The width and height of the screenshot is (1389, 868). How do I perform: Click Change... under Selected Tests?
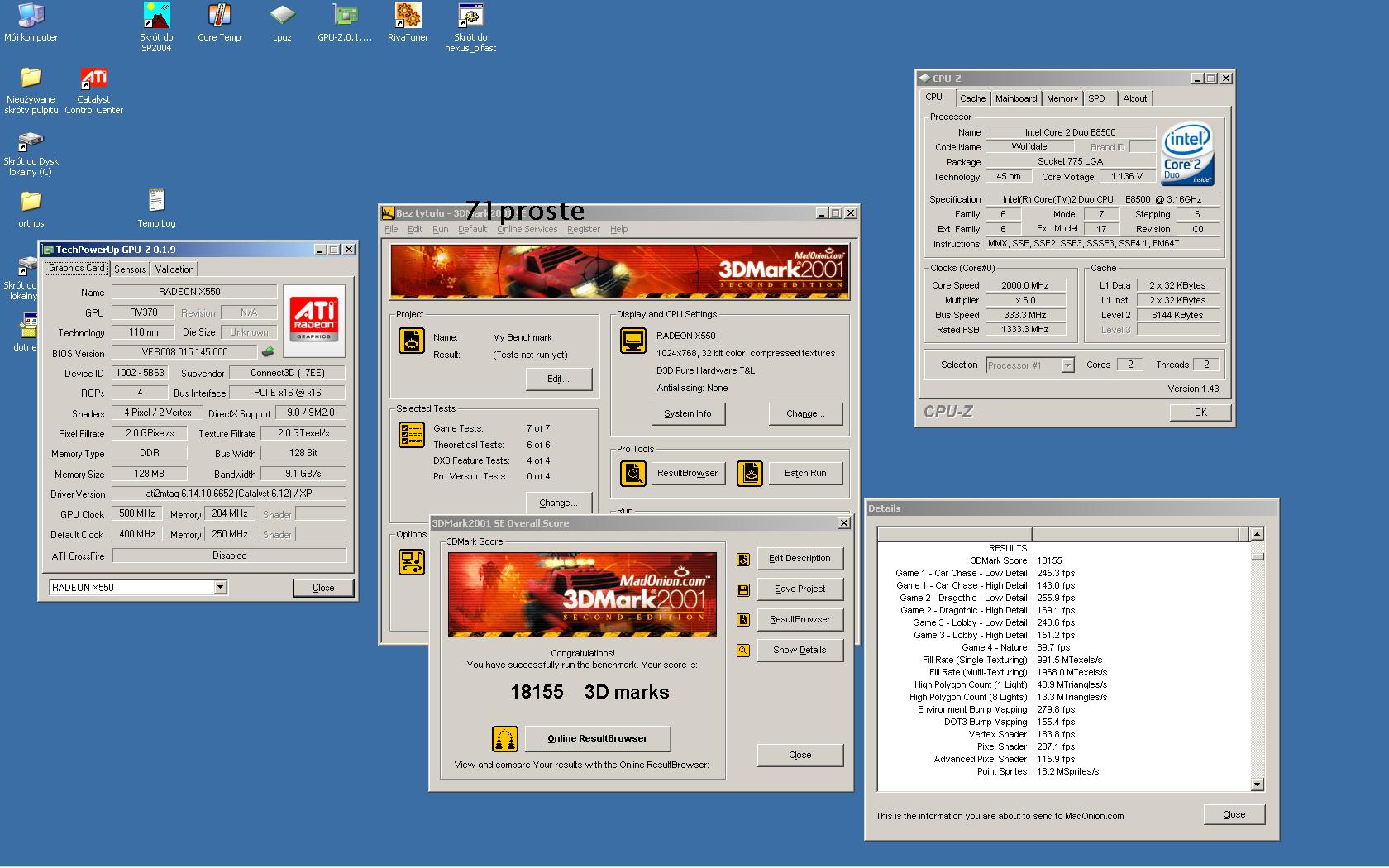[x=559, y=503]
